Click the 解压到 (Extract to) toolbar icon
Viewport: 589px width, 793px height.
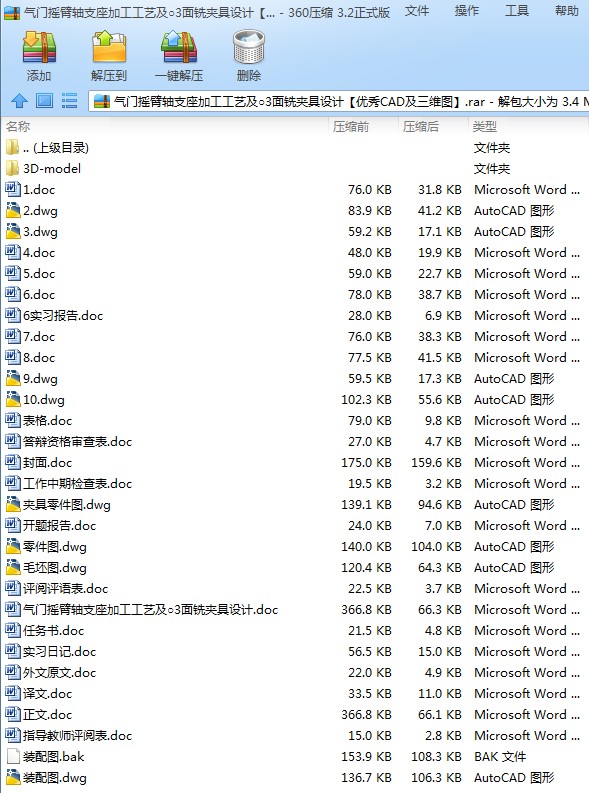pos(109,48)
